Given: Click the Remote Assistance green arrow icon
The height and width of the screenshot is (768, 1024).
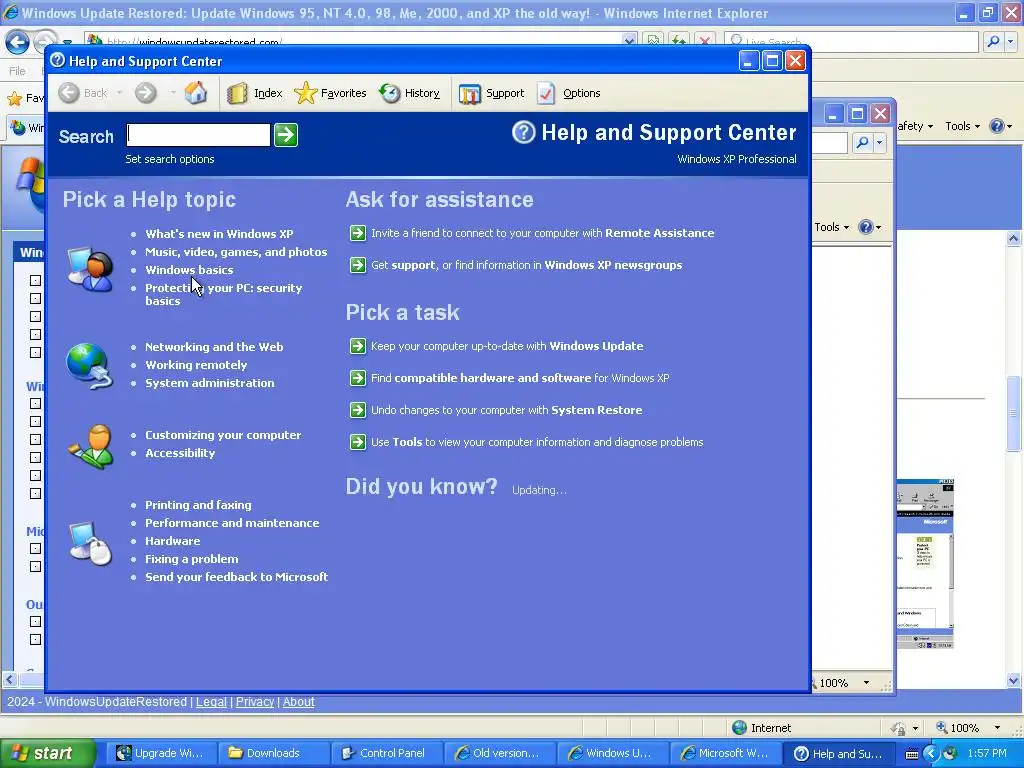Looking at the screenshot, I should pos(357,233).
